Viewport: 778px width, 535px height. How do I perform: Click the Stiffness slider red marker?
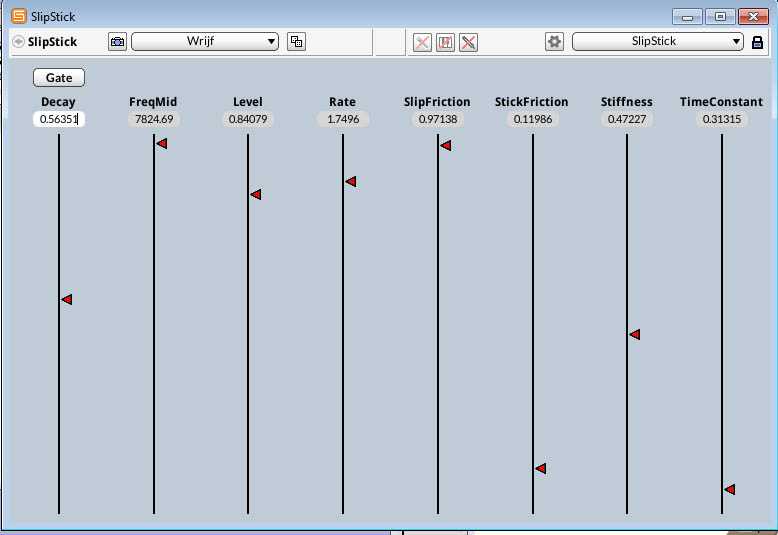click(634, 335)
